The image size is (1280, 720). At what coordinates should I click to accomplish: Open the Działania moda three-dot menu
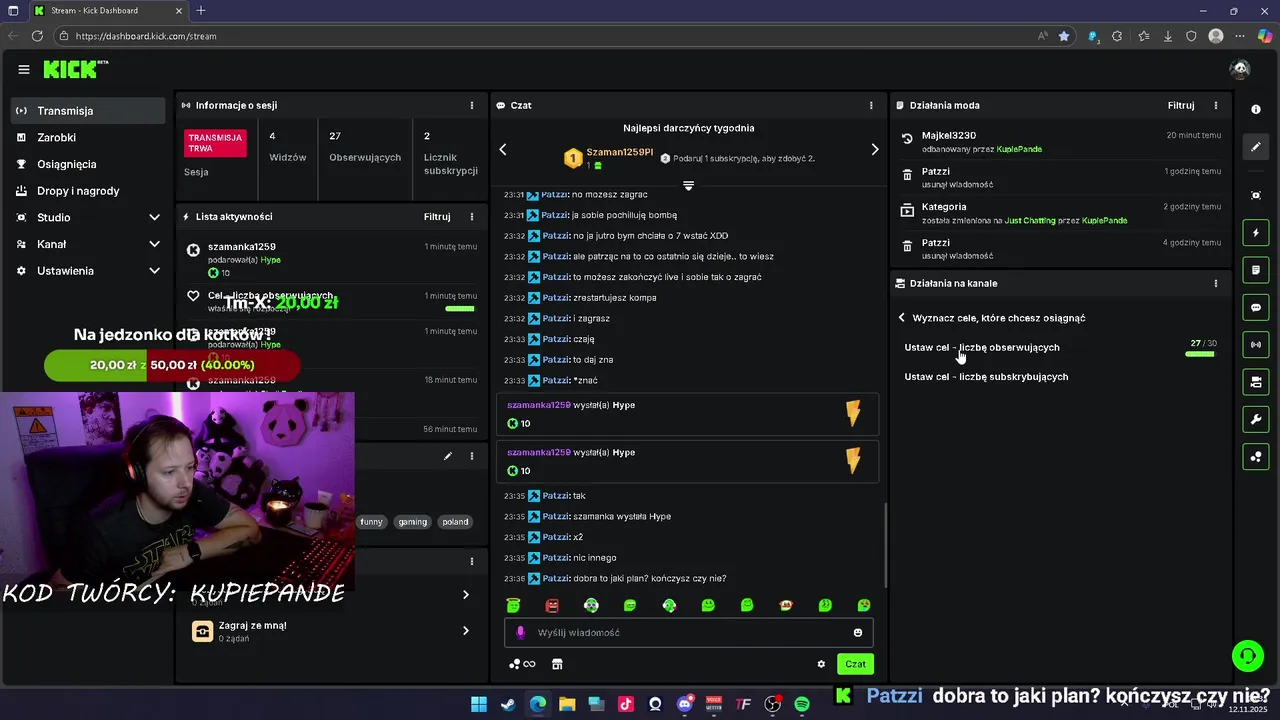(x=1216, y=105)
